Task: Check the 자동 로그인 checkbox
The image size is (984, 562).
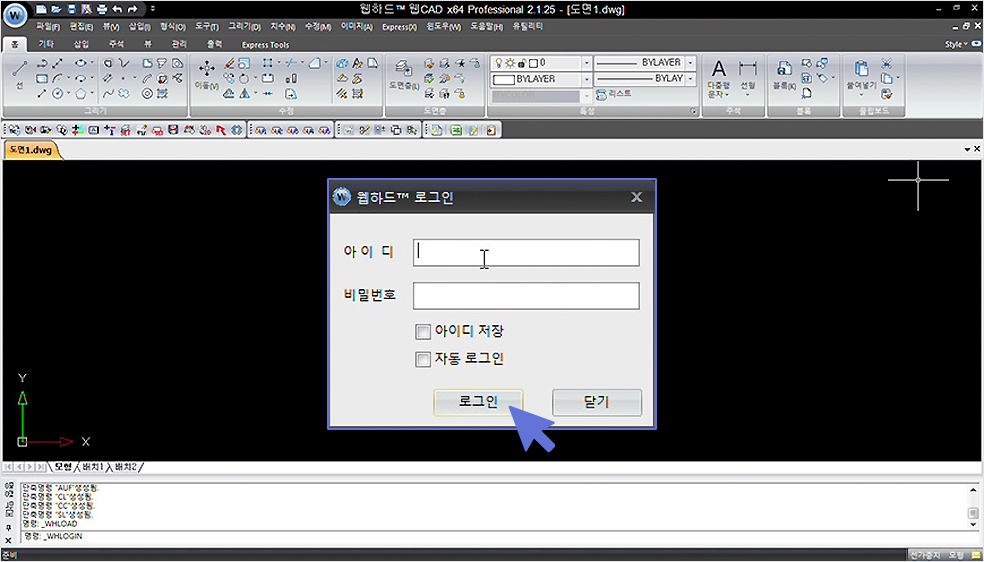Action: (423, 359)
